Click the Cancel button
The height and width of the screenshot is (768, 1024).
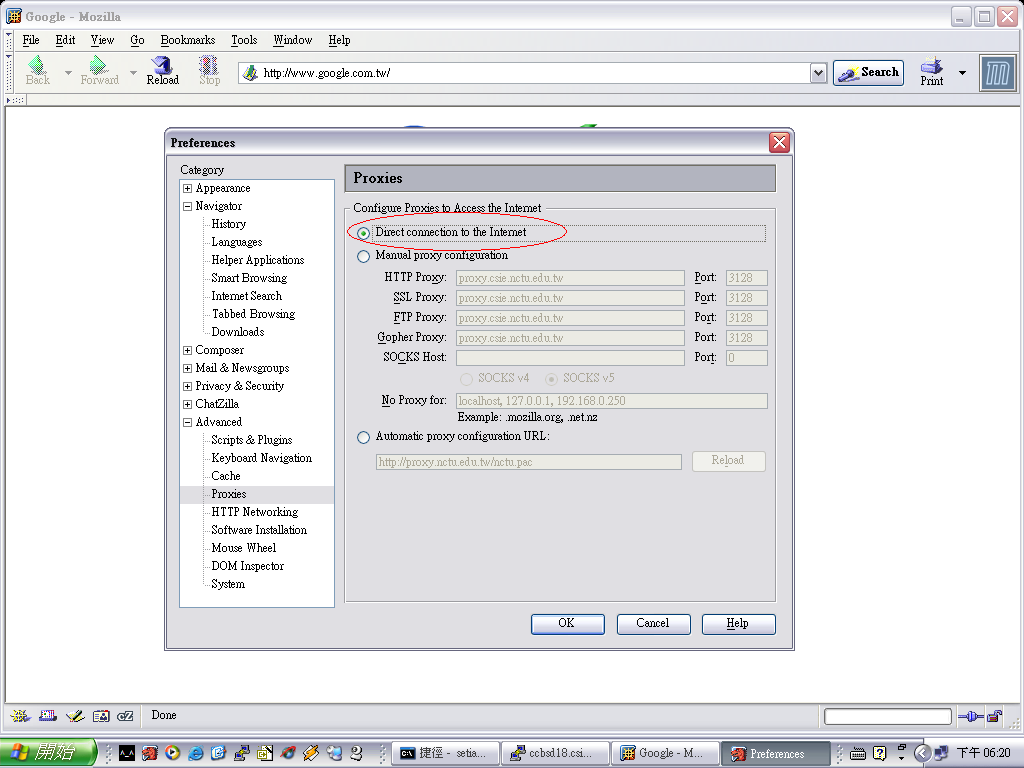(653, 623)
